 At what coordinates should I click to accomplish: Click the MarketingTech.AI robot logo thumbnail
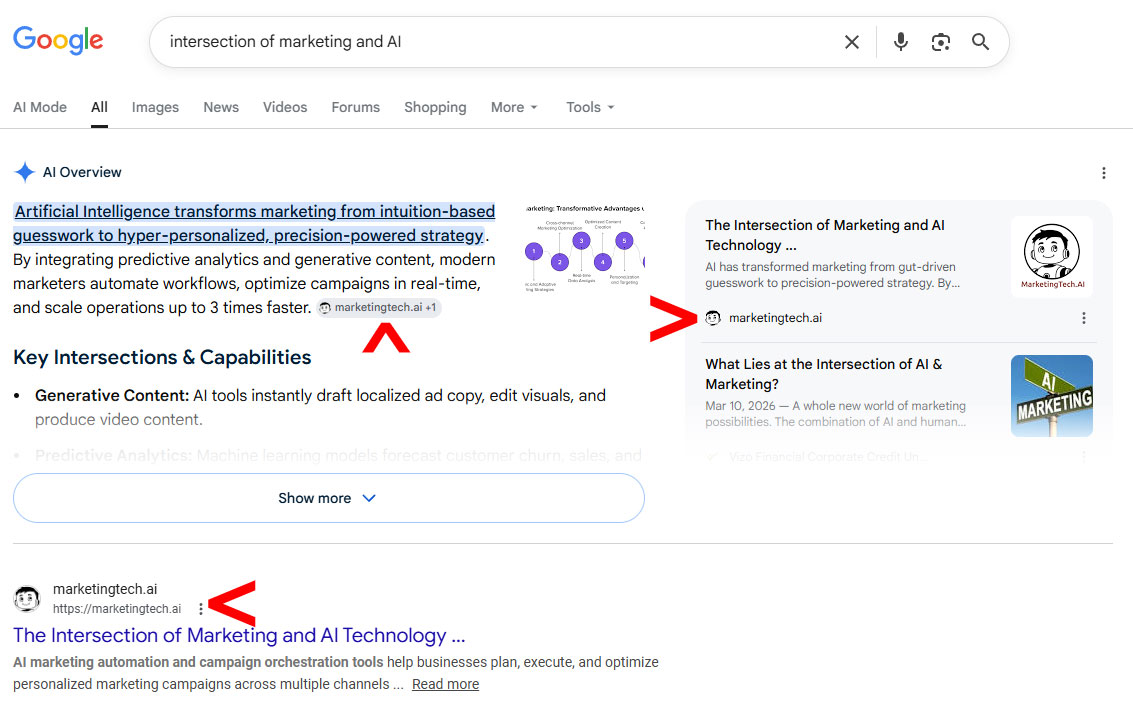pos(1051,257)
